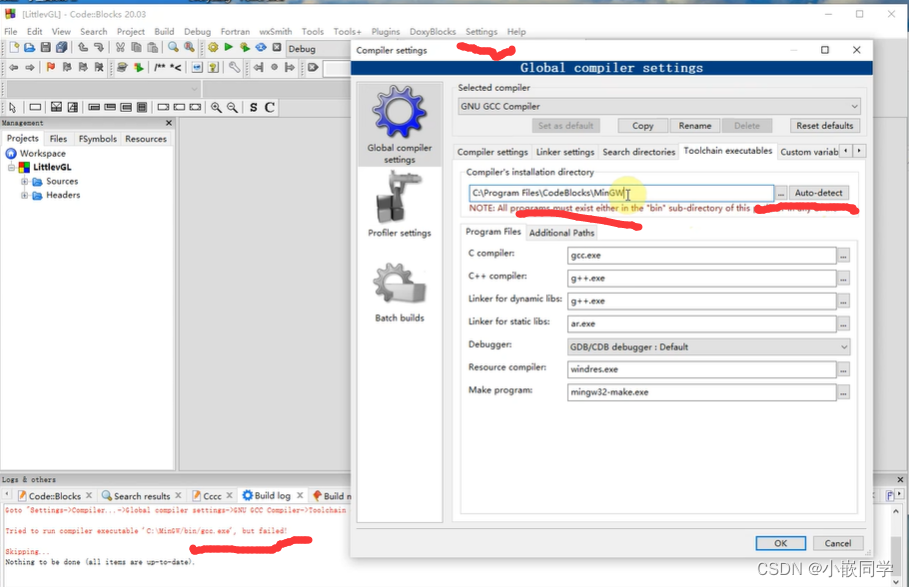909x587 pixels.
Task: Open the Build menu
Action: [x=164, y=31]
